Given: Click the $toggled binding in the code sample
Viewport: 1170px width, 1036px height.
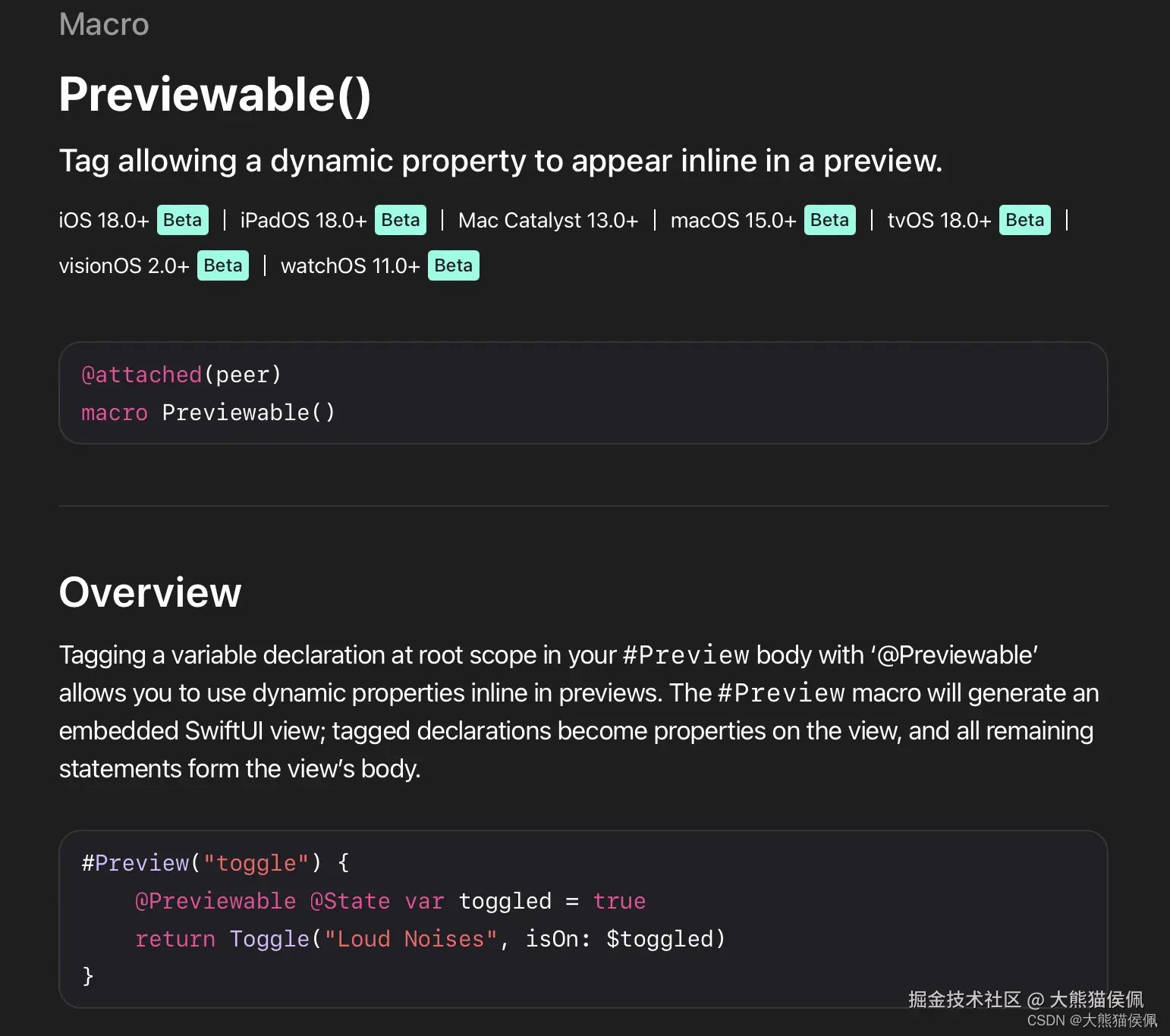Looking at the screenshot, I should [x=659, y=939].
